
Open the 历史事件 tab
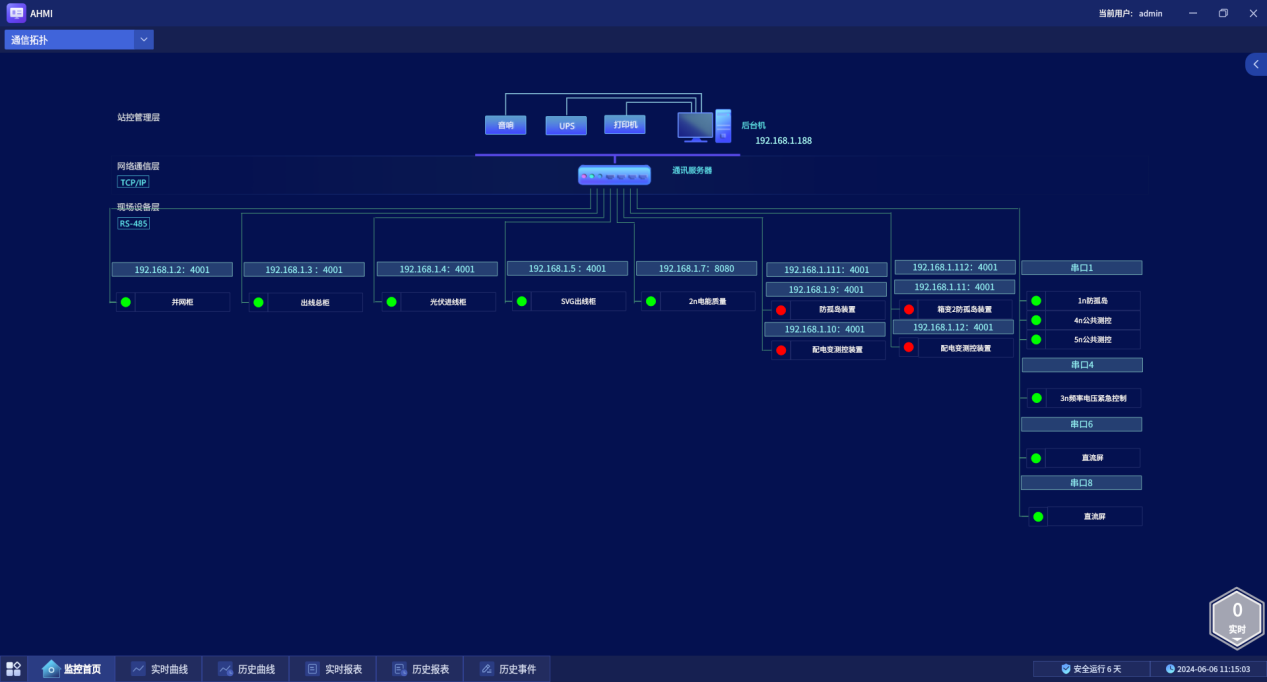tap(507, 669)
